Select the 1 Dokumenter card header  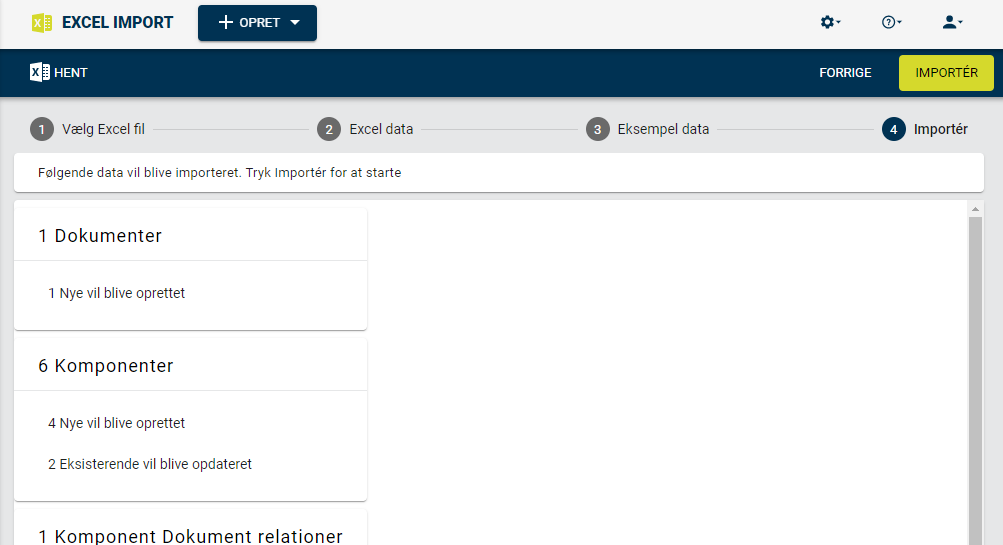click(x=191, y=235)
